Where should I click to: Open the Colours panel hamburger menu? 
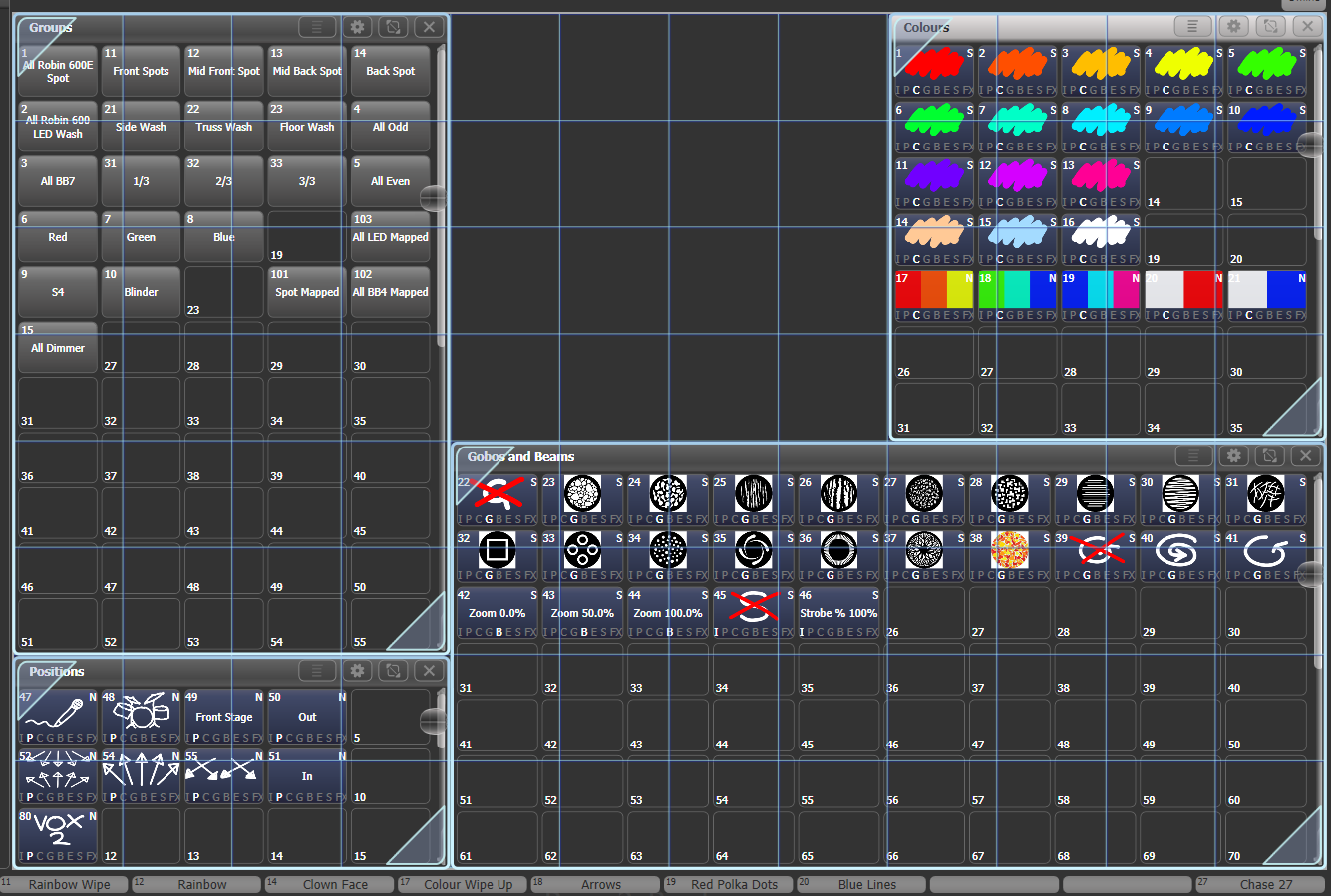click(1193, 27)
